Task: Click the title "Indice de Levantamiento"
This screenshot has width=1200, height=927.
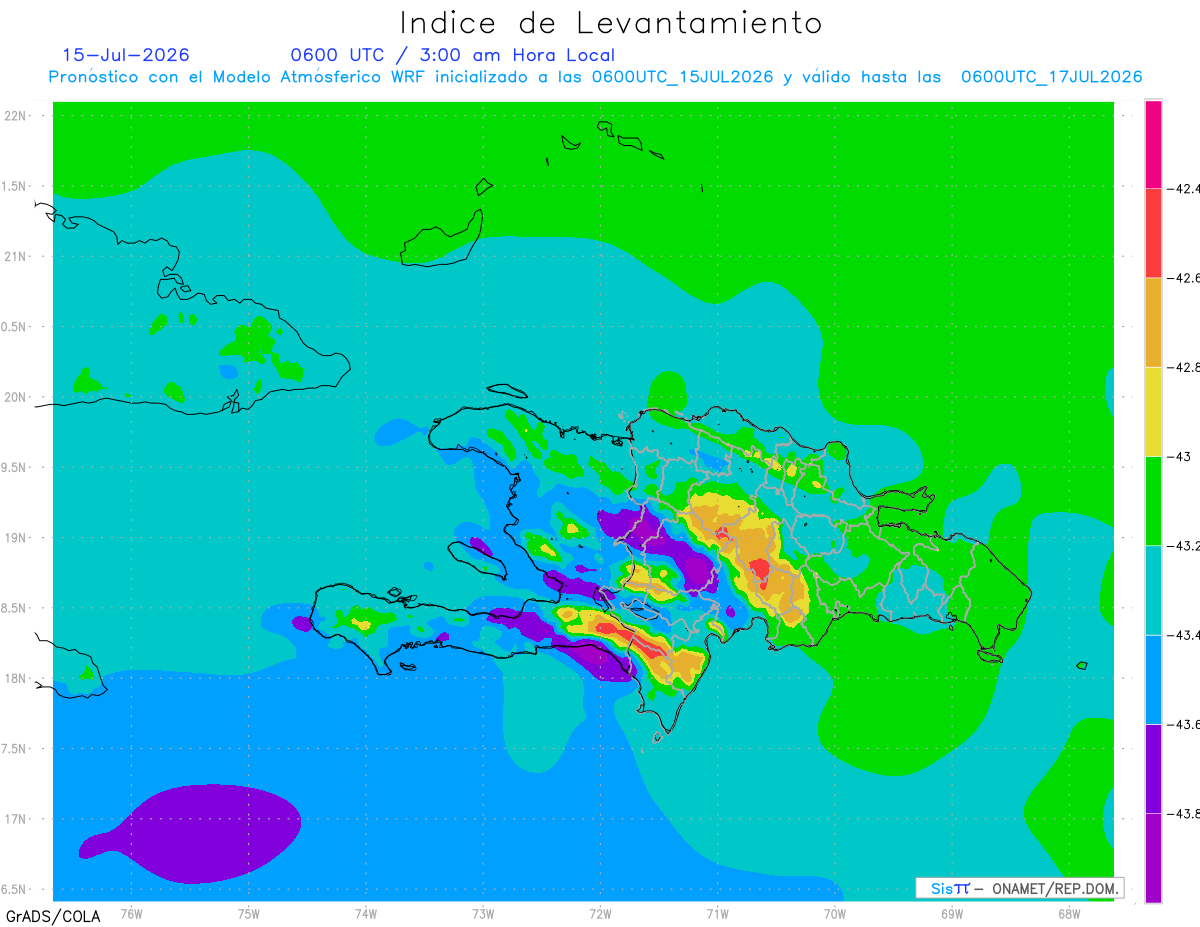Action: coord(611,22)
